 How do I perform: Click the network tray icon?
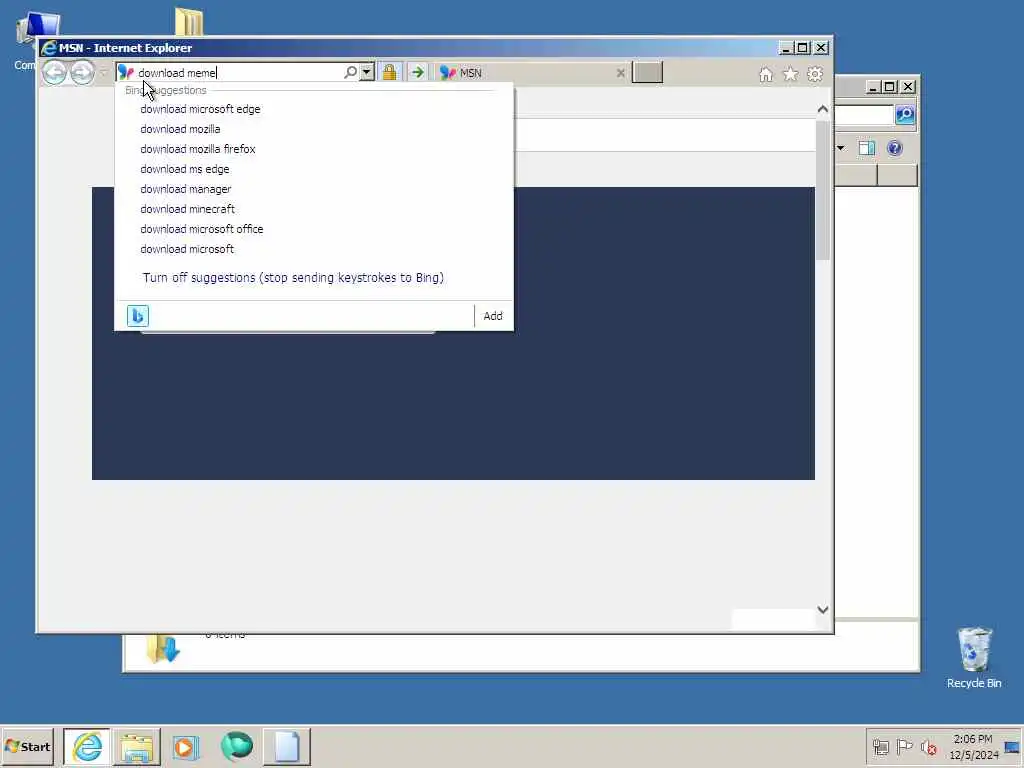click(880, 747)
